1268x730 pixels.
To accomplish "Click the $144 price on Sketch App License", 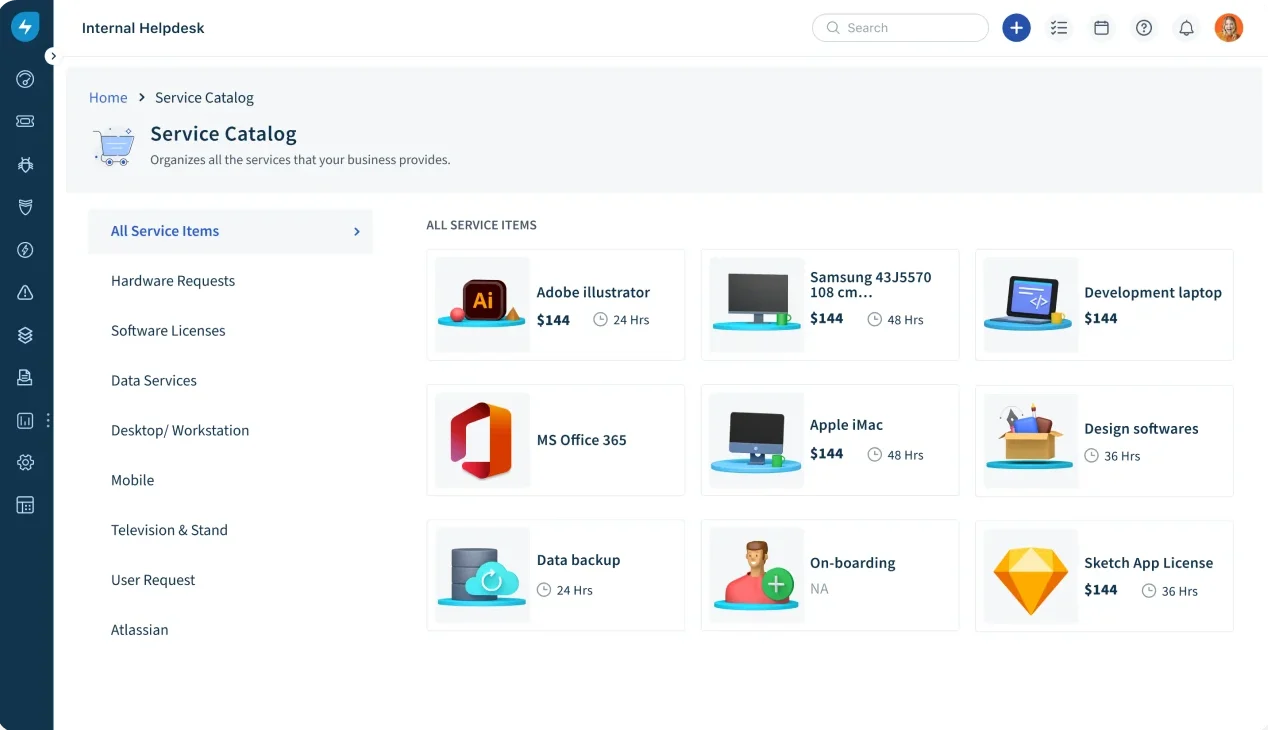I will (x=1101, y=590).
